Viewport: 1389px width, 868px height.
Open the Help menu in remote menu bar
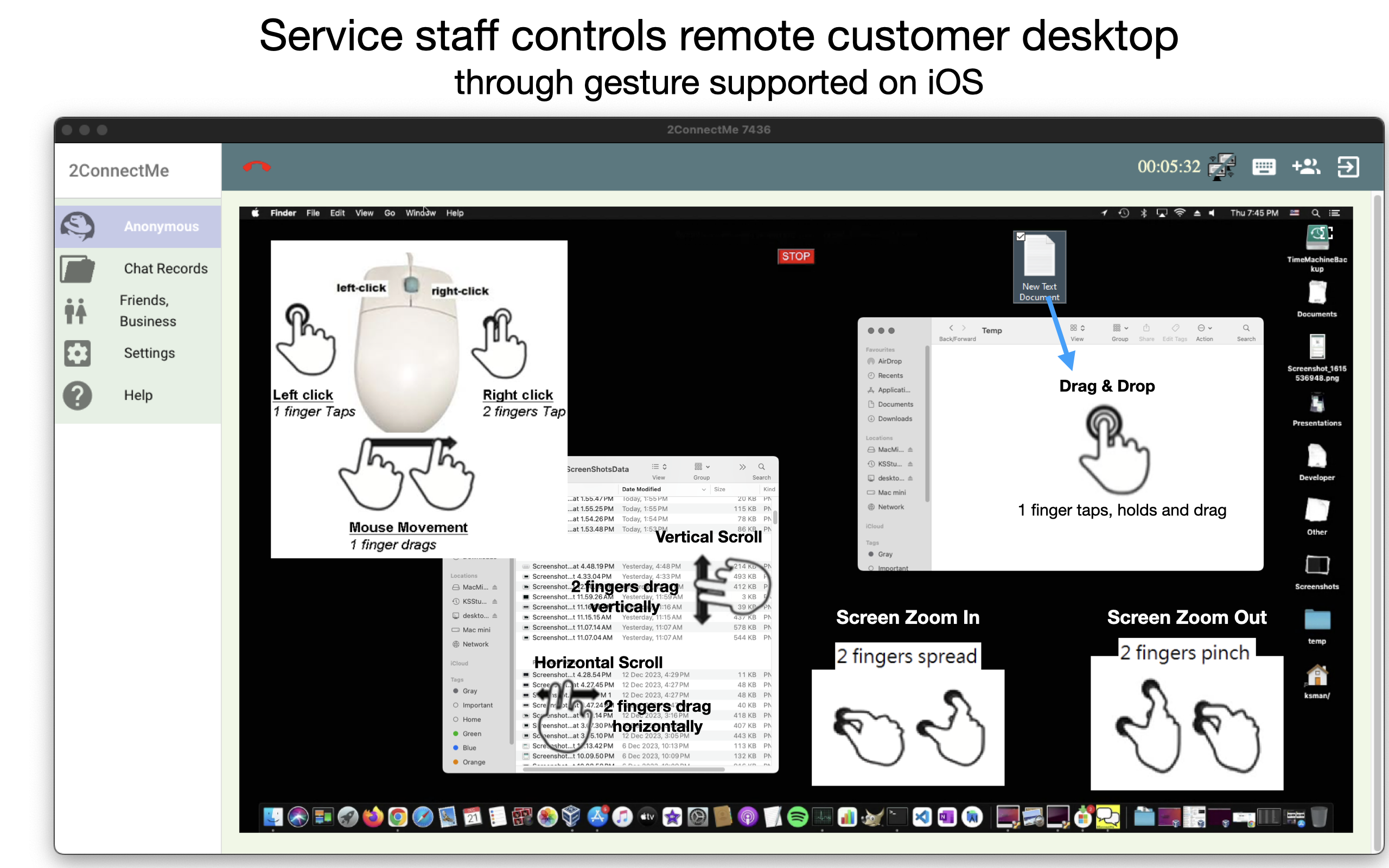coord(455,213)
